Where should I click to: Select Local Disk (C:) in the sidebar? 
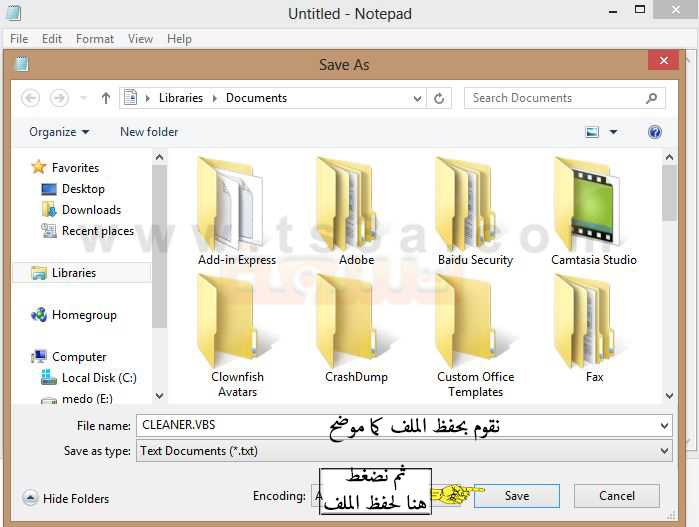99,378
